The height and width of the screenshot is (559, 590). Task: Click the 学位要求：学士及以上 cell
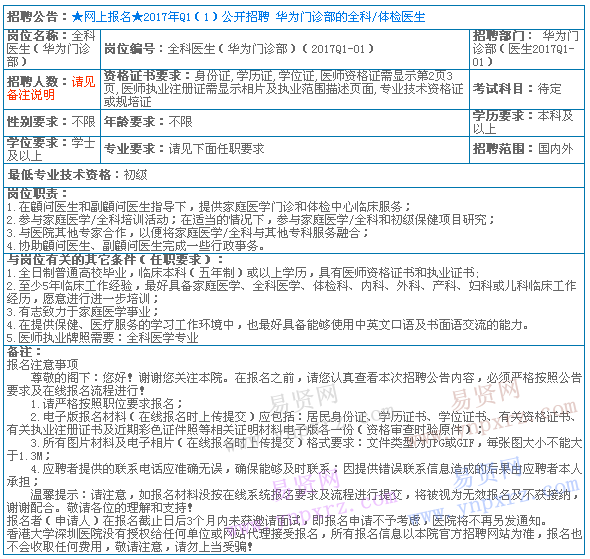[x=52, y=149]
